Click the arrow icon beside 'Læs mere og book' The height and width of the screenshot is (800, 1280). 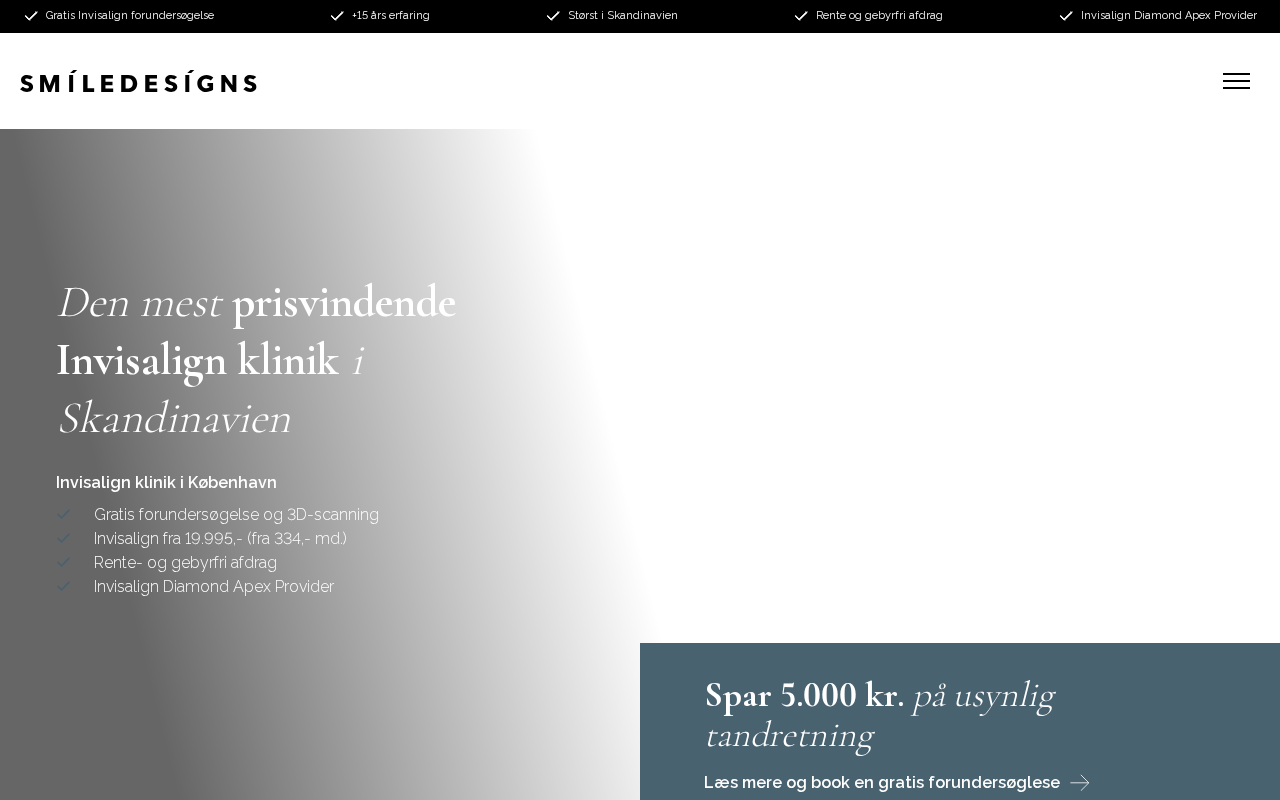click(1080, 783)
